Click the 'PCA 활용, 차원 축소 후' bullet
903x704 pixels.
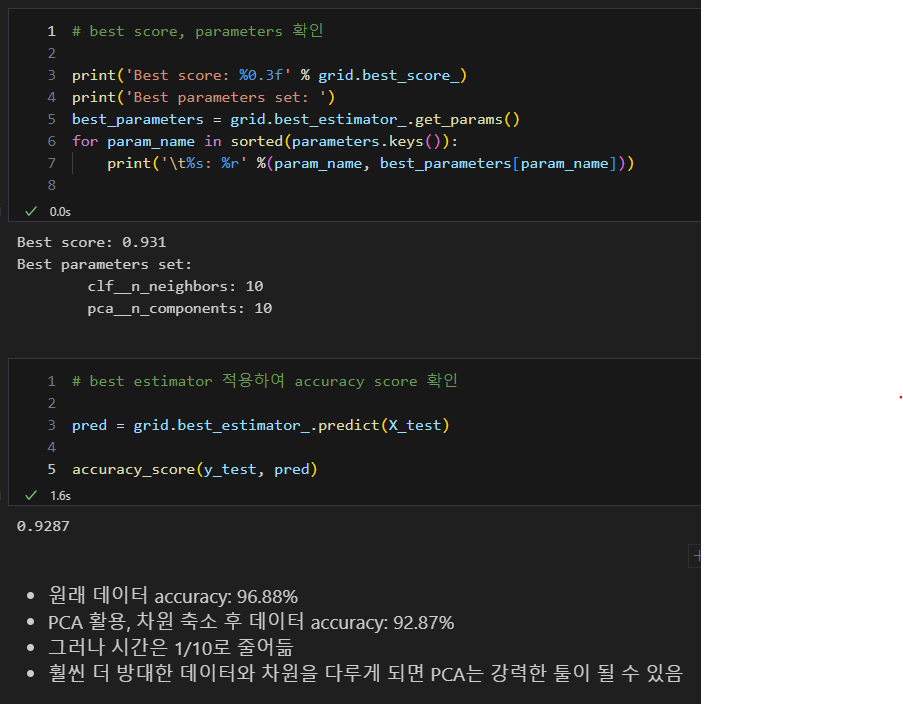[x=251, y=622]
